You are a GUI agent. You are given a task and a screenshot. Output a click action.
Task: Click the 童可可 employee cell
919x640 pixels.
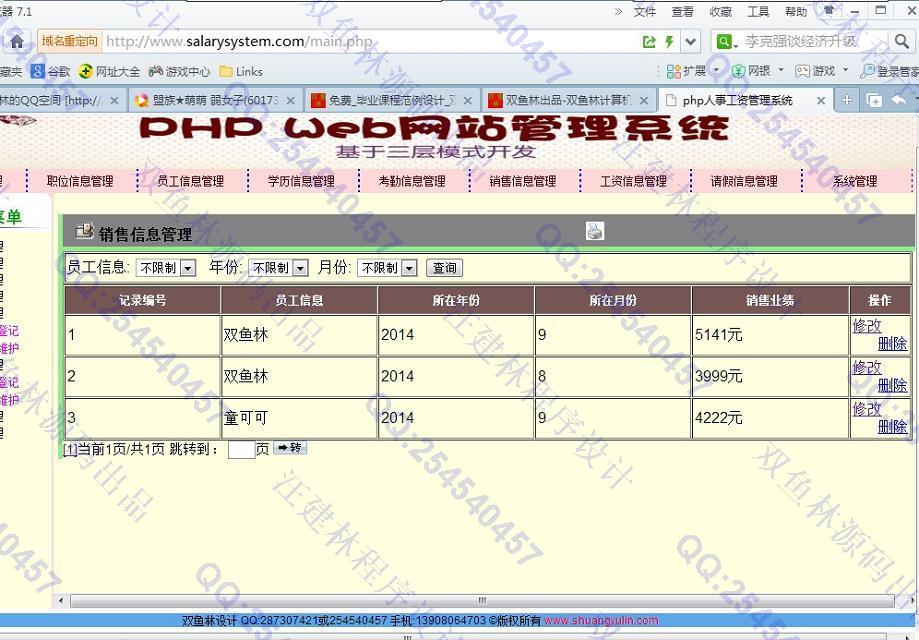pyautogui.click(x=299, y=418)
